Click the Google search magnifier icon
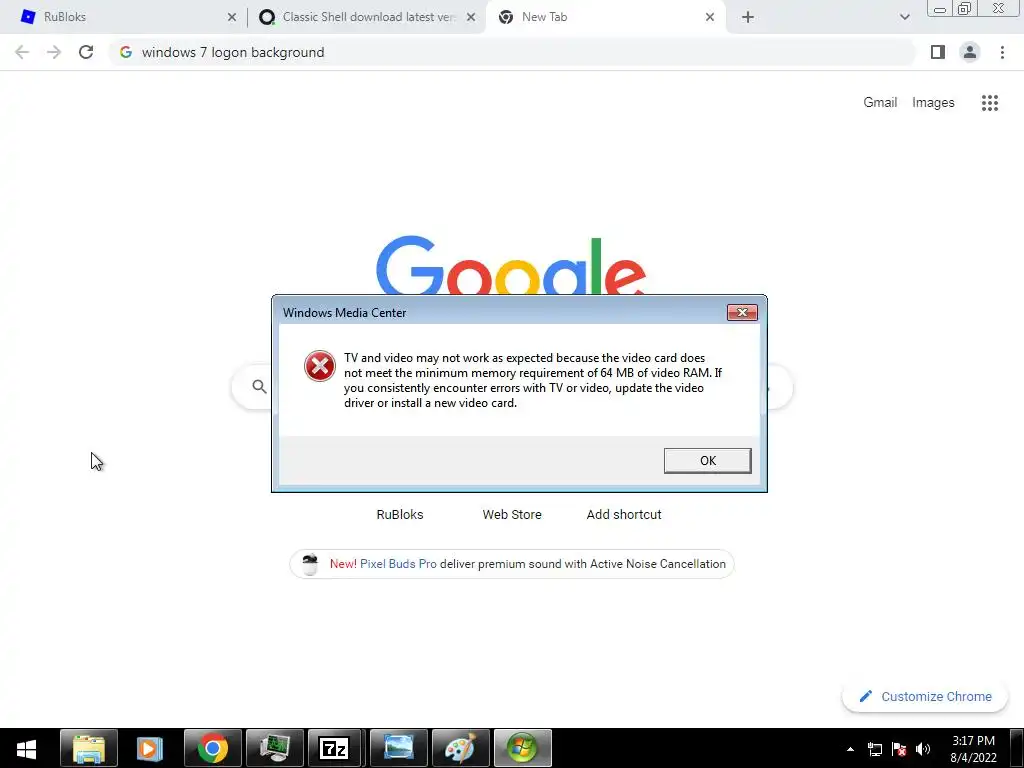 pos(259,387)
